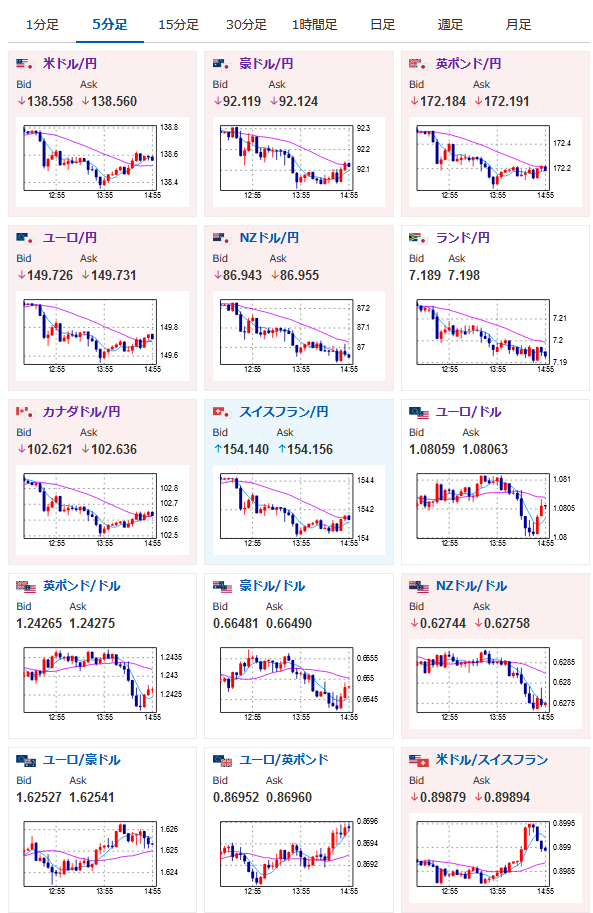Switch to the 1分足 tab

point(42,24)
